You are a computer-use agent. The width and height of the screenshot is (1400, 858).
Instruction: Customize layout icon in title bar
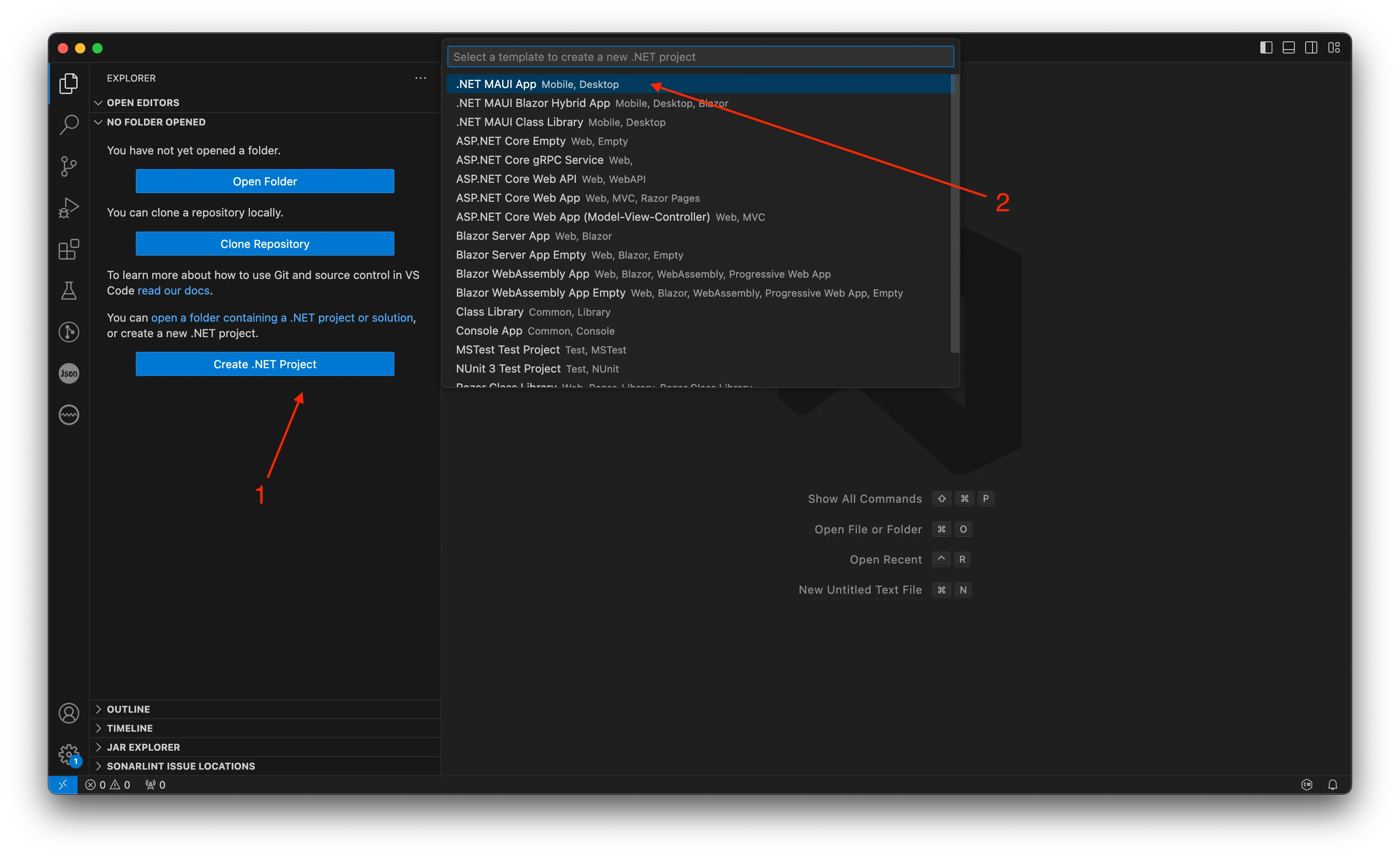coord(1334,48)
